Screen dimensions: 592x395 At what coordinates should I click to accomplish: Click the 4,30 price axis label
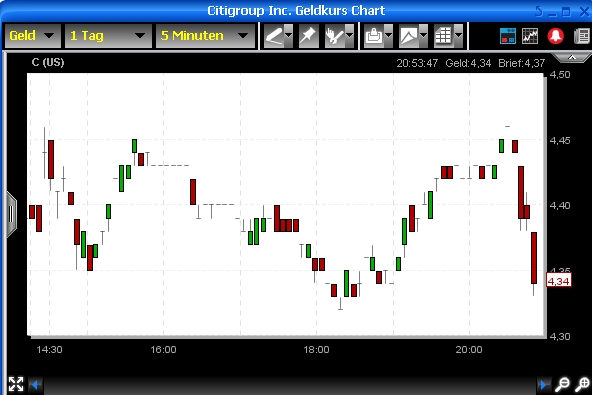click(x=560, y=336)
